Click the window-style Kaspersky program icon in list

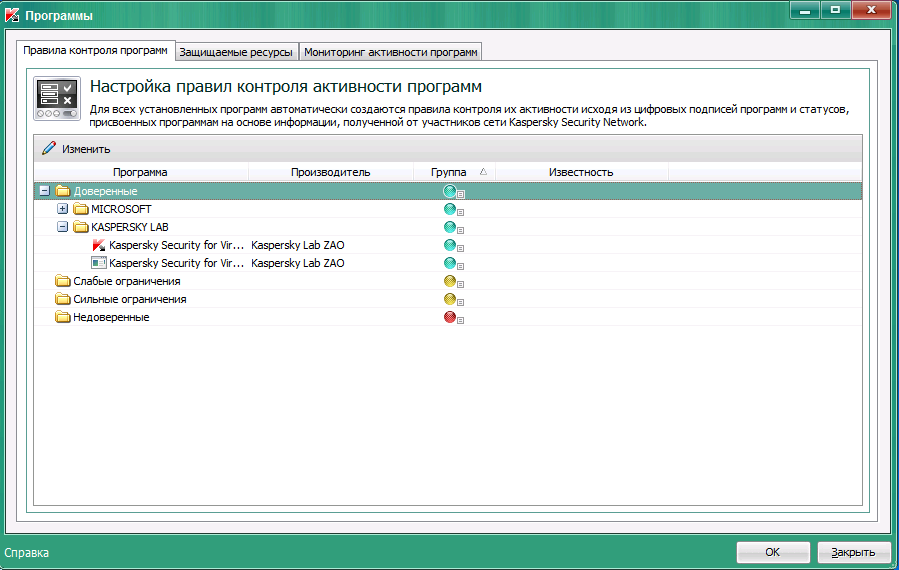pyautogui.click(x=98, y=263)
